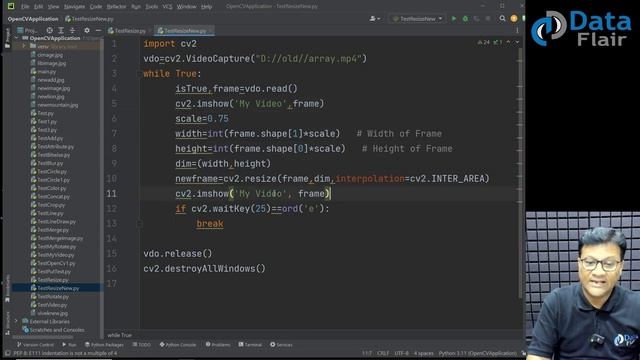Open the Version Control tool window
Viewport: 640px width, 360px height.
(35, 345)
